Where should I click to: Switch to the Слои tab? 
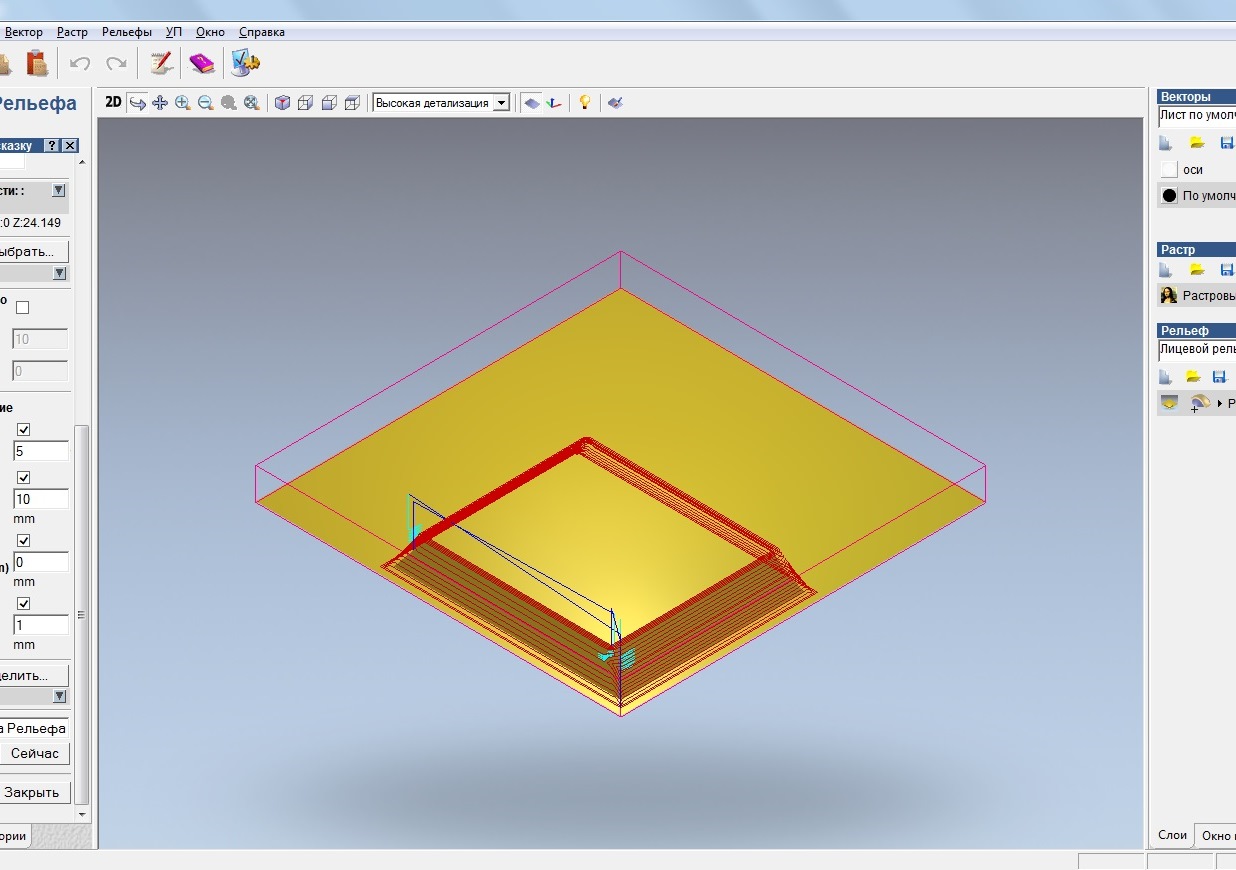[1173, 835]
